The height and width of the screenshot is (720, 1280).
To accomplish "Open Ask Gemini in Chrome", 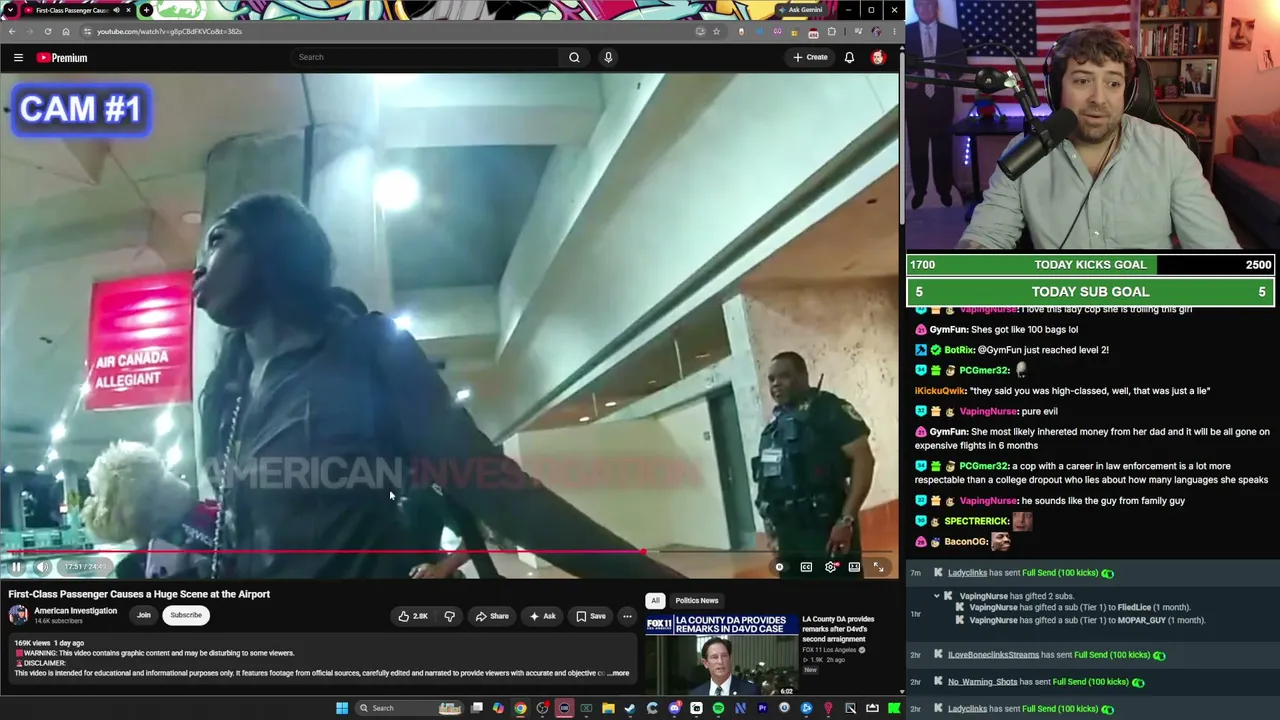I will (801, 10).
